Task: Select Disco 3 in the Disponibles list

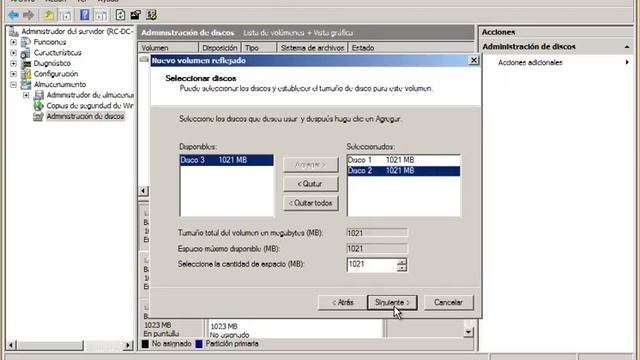Action: 227,160
